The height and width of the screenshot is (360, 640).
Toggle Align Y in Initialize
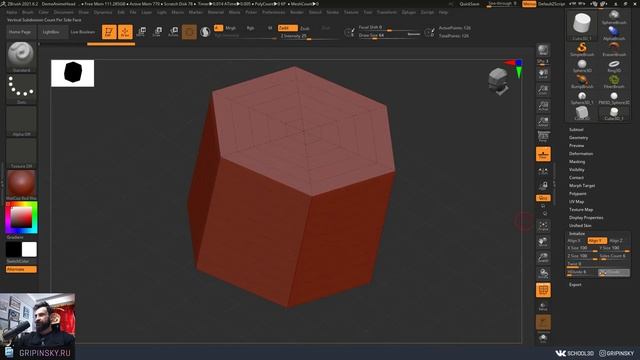(x=597, y=241)
